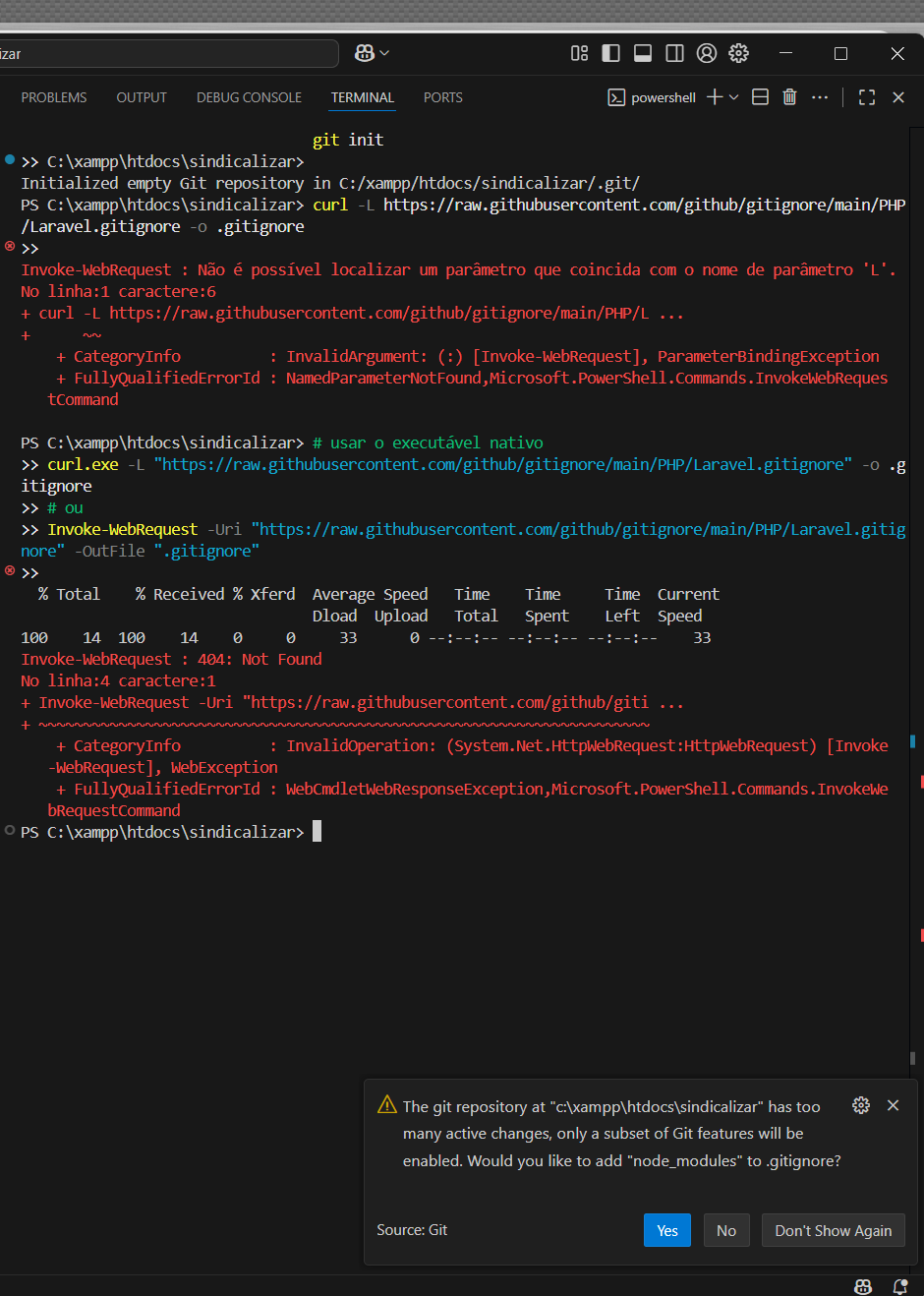Image resolution: width=924 pixels, height=1296 pixels.
Task: Kill terminal using the trash icon
Action: click(789, 97)
